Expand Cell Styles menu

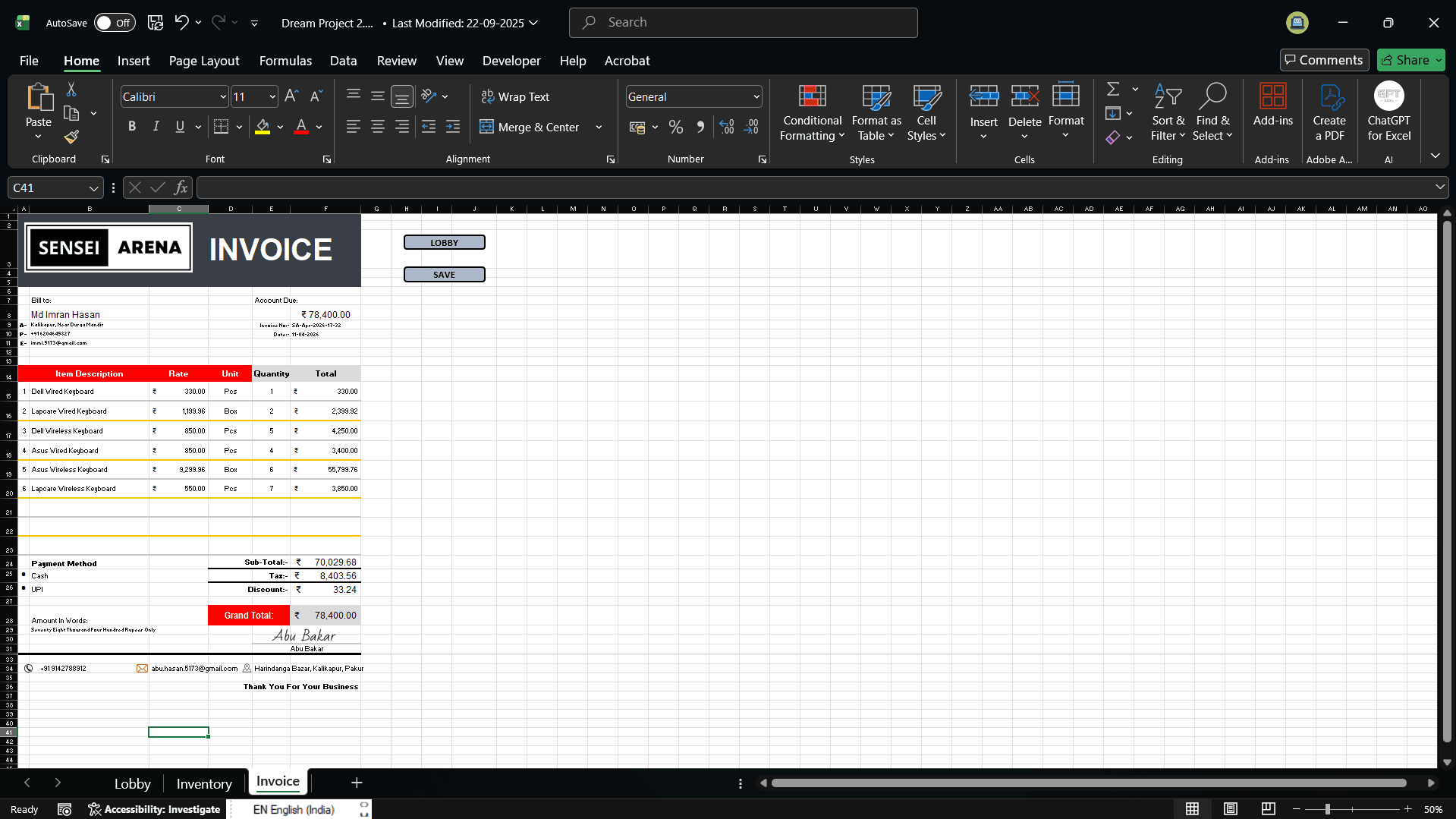tap(926, 112)
